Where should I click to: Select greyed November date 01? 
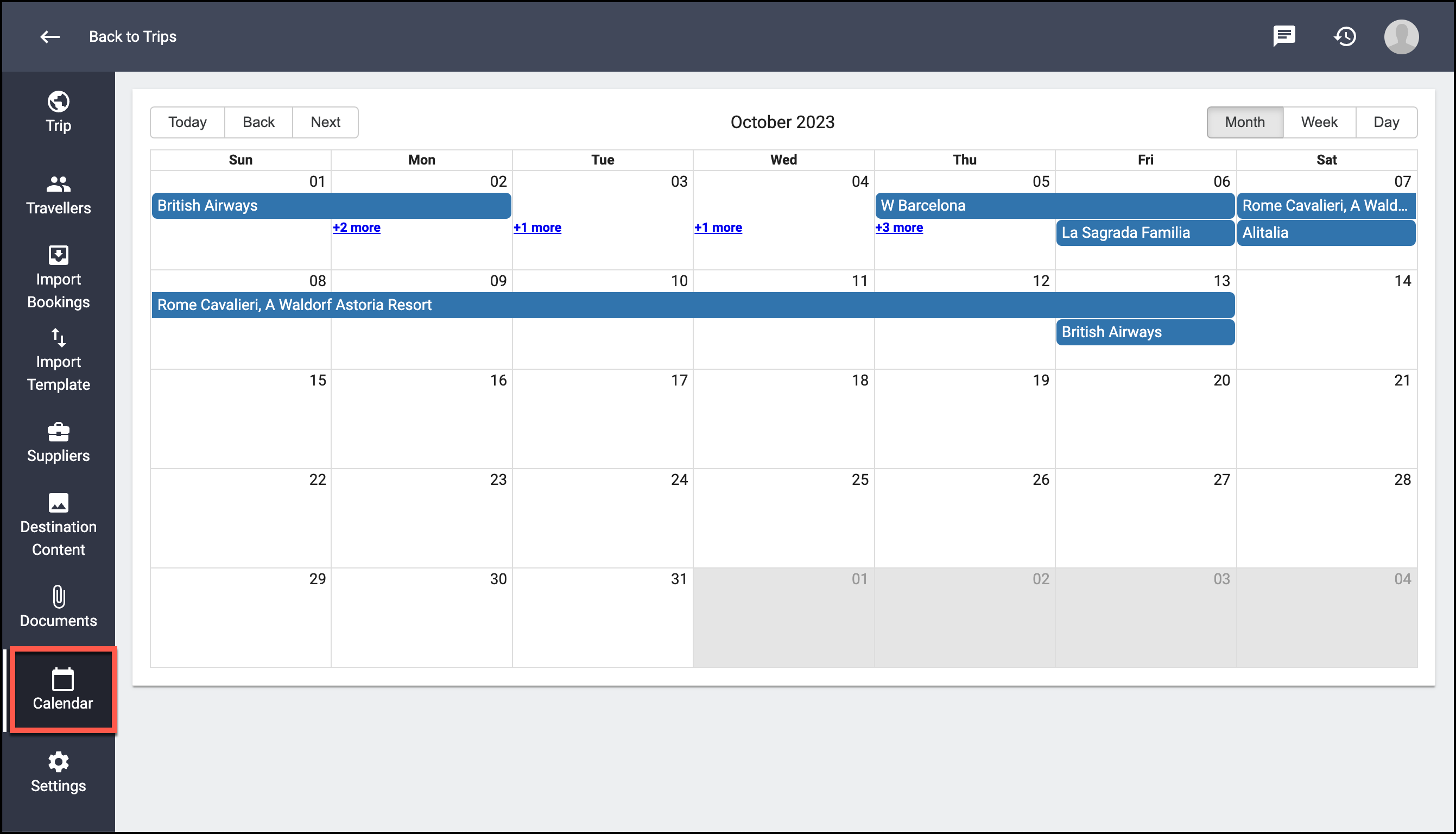coord(860,579)
